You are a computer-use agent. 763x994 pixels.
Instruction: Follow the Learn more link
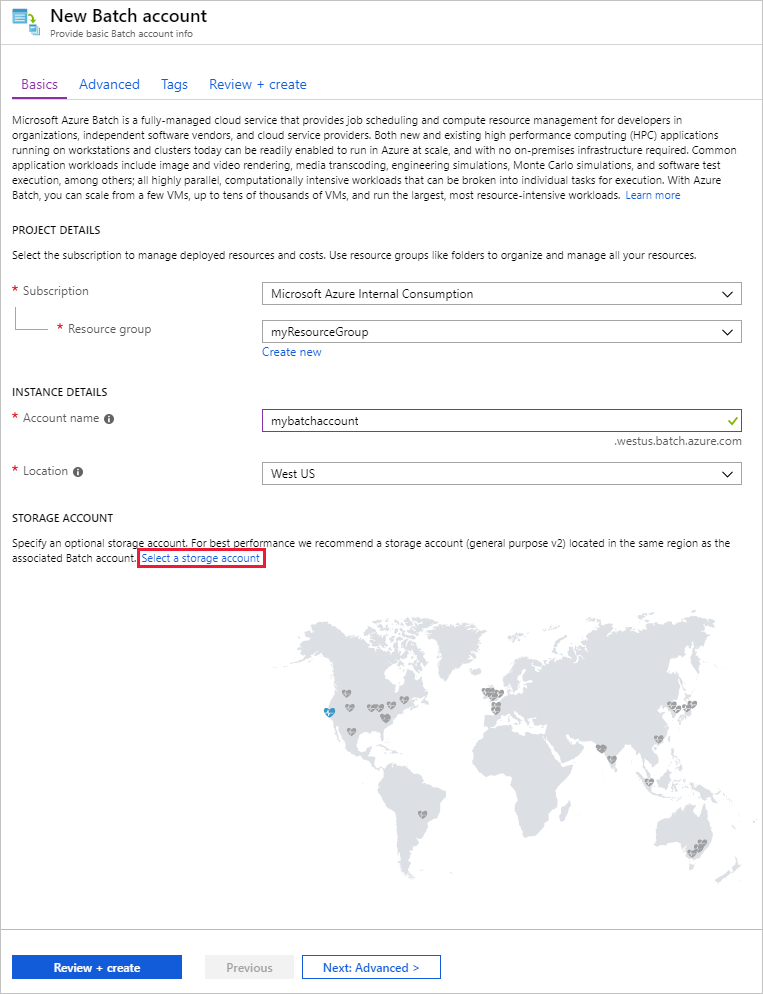[652, 196]
